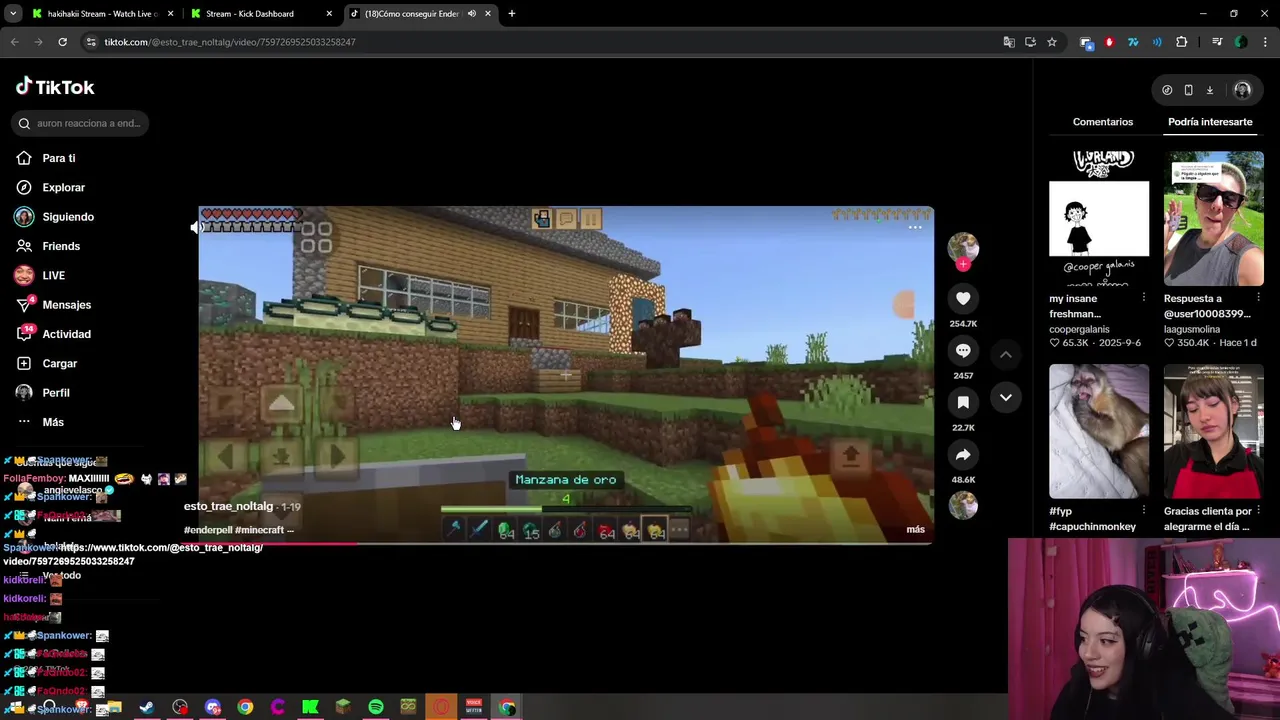This screenshot has height=720, width=1280.
Task: Open capuchinmonkey video thumbnail
Action: [x=1099, y=431]
